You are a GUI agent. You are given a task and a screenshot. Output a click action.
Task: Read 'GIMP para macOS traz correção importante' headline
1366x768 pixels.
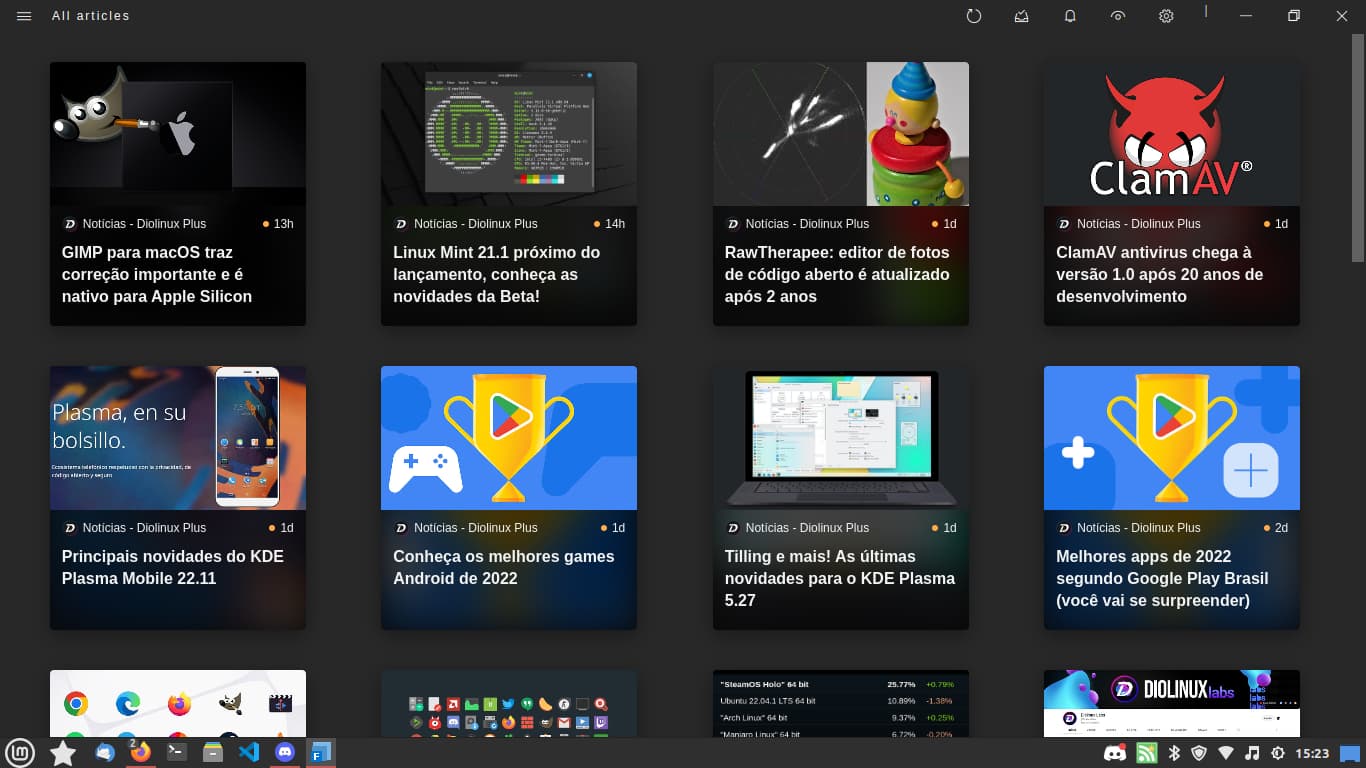click(157, 274)
